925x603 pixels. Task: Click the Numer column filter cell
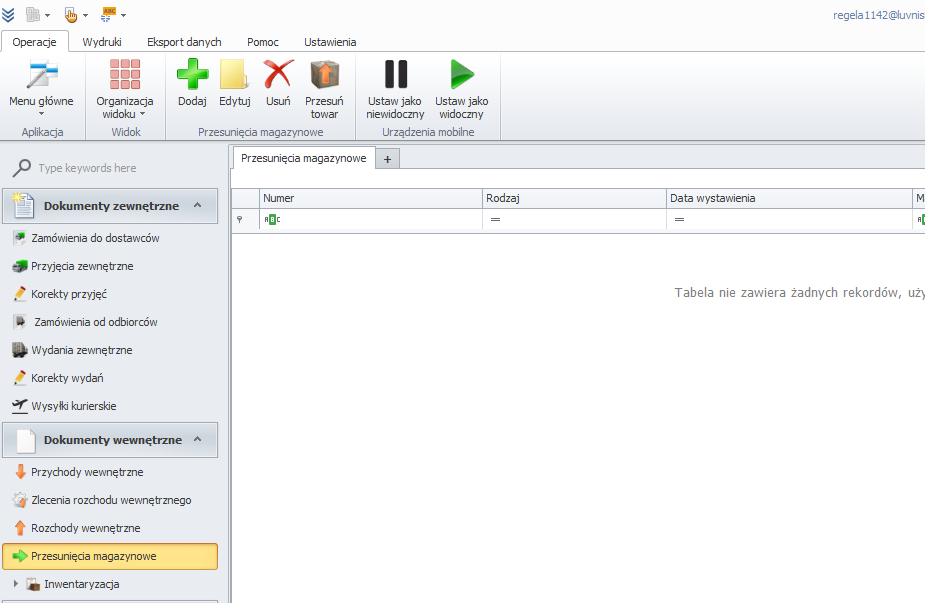pos(370,219)
